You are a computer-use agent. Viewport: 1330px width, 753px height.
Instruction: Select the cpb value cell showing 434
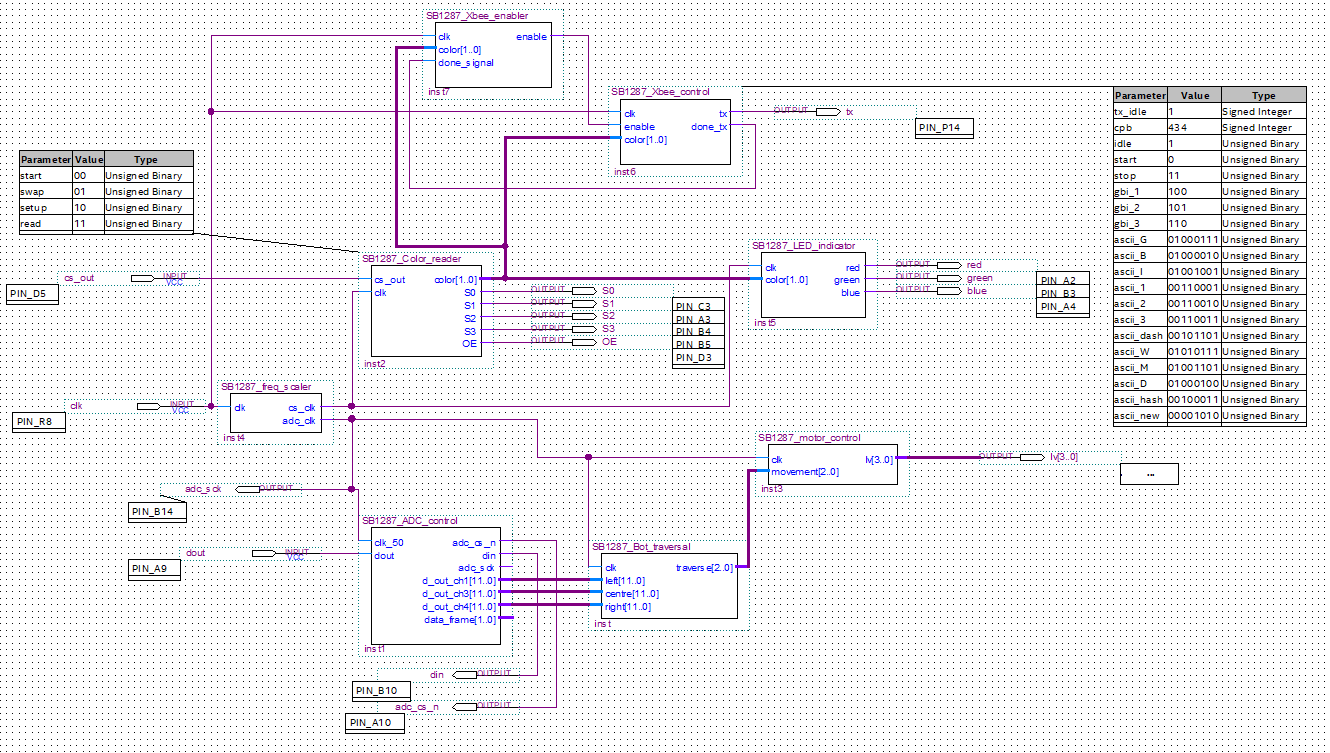click(x=1195, y=127)
